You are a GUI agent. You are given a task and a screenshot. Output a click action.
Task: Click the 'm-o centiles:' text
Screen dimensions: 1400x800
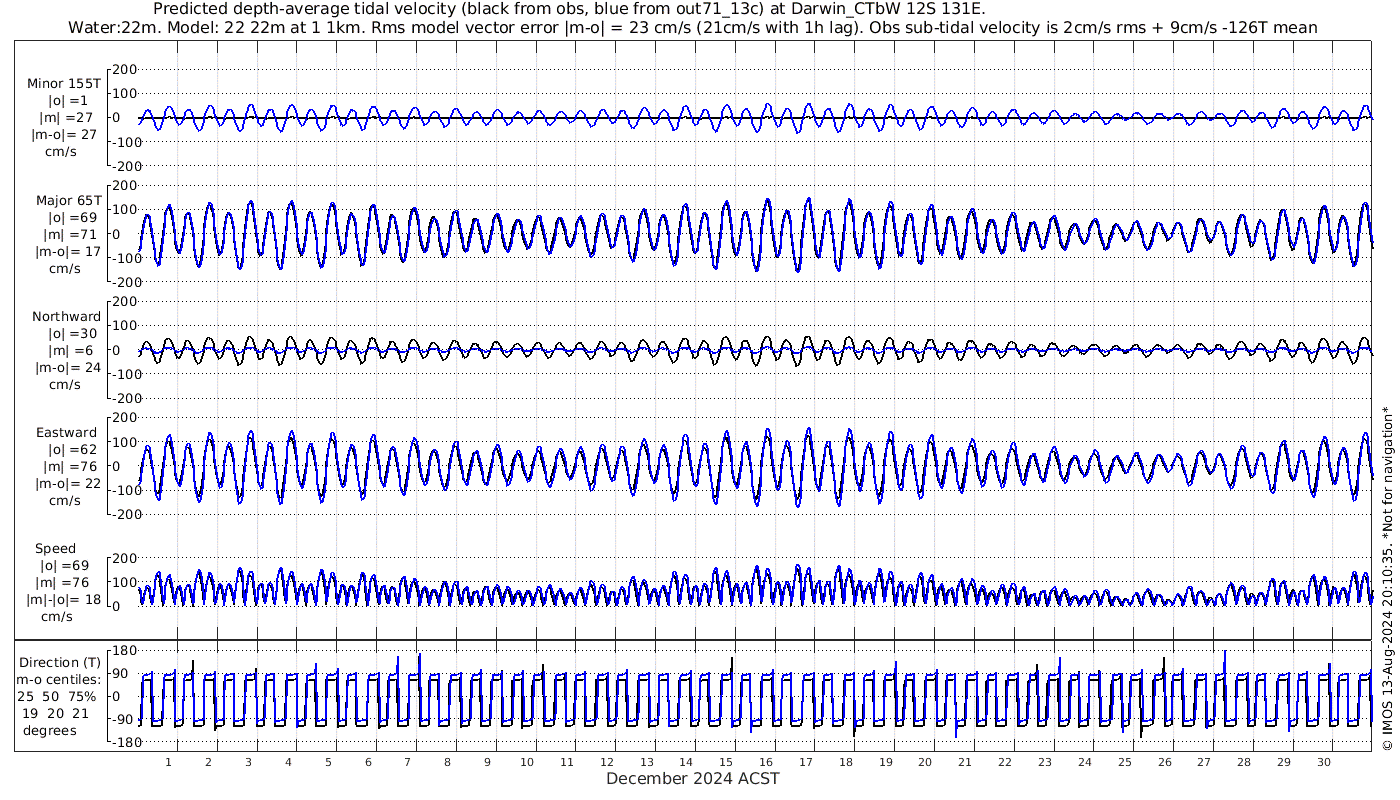tap(60, 680)
